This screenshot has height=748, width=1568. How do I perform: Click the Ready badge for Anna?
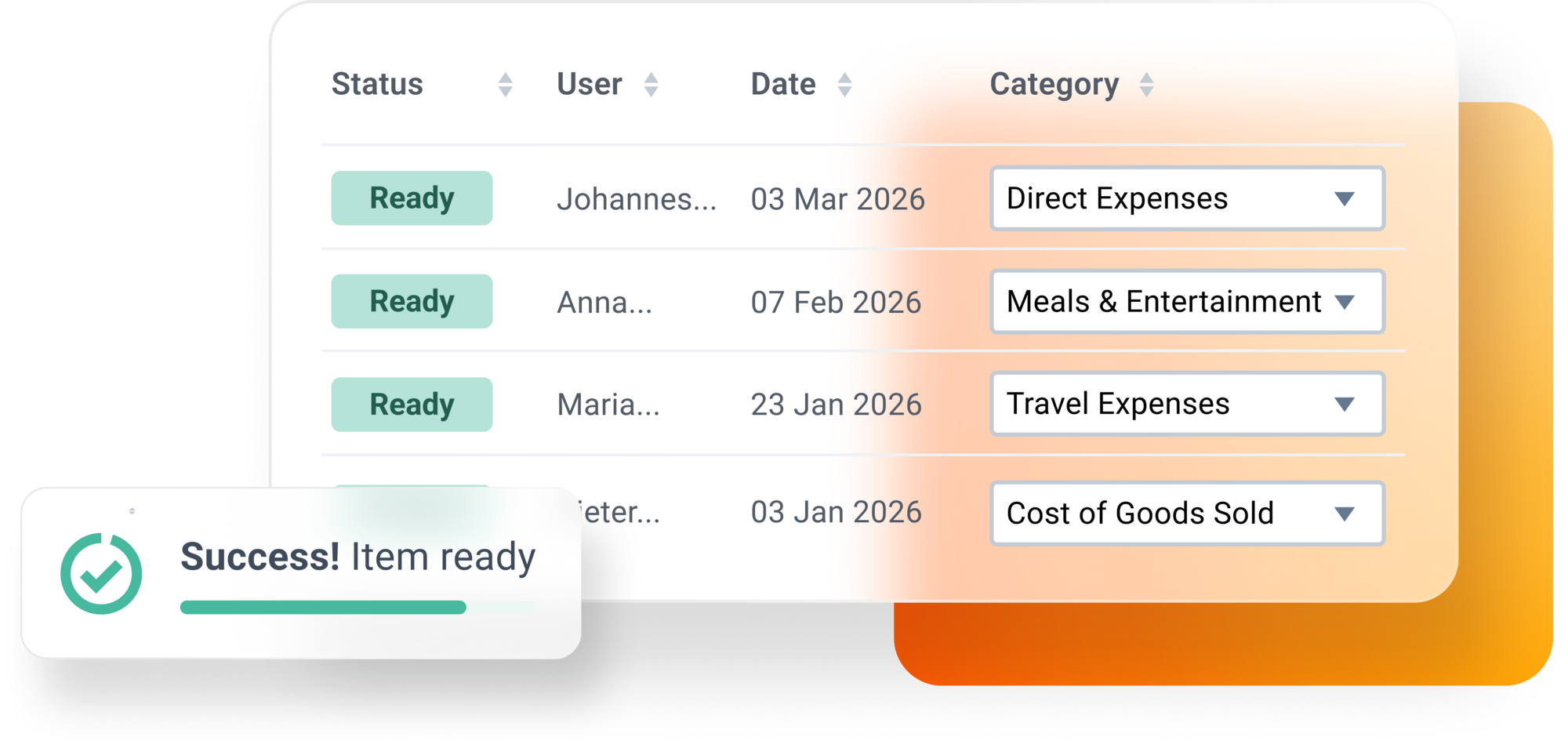[x=412, y=302]
